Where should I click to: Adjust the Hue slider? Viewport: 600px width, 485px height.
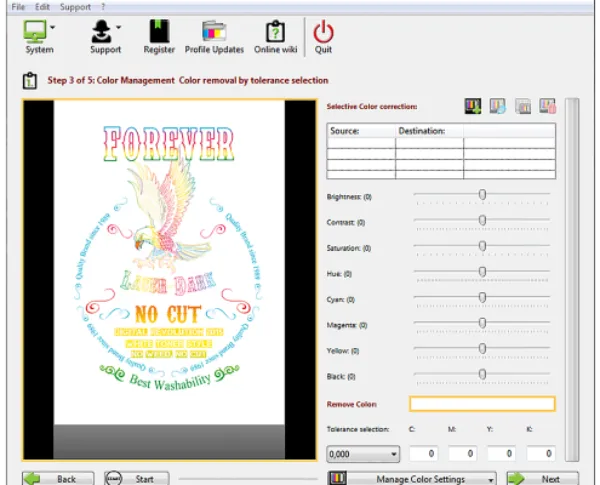(x=482, y=272)
